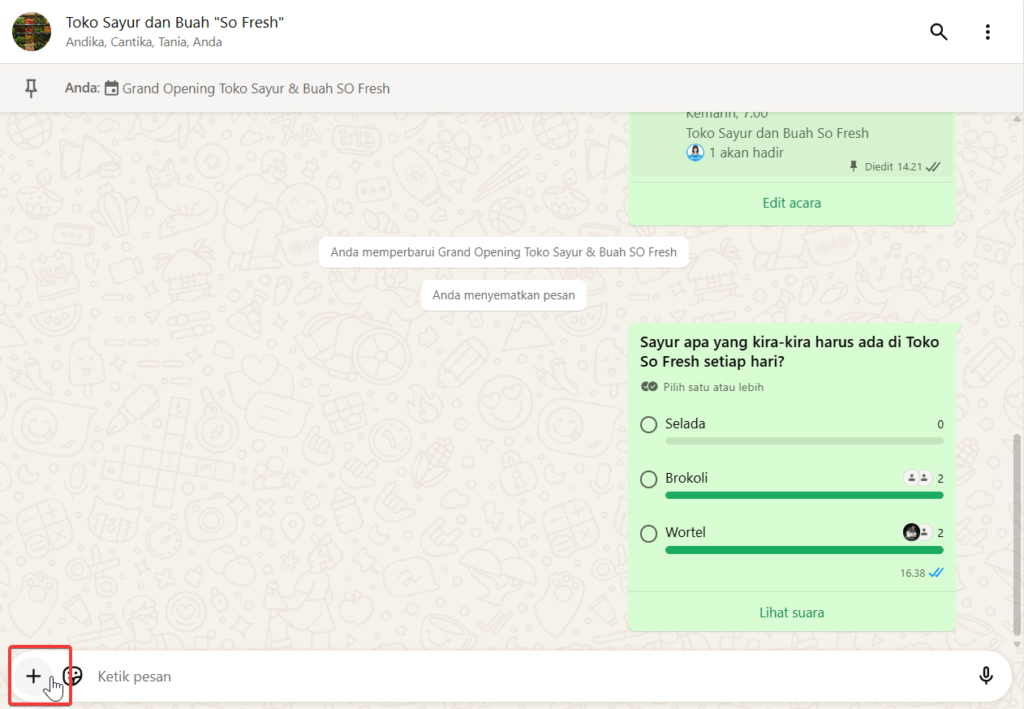This screenshot has height=709, width=1024.
Task: Search in the chat
Action: tap(938, 32)
